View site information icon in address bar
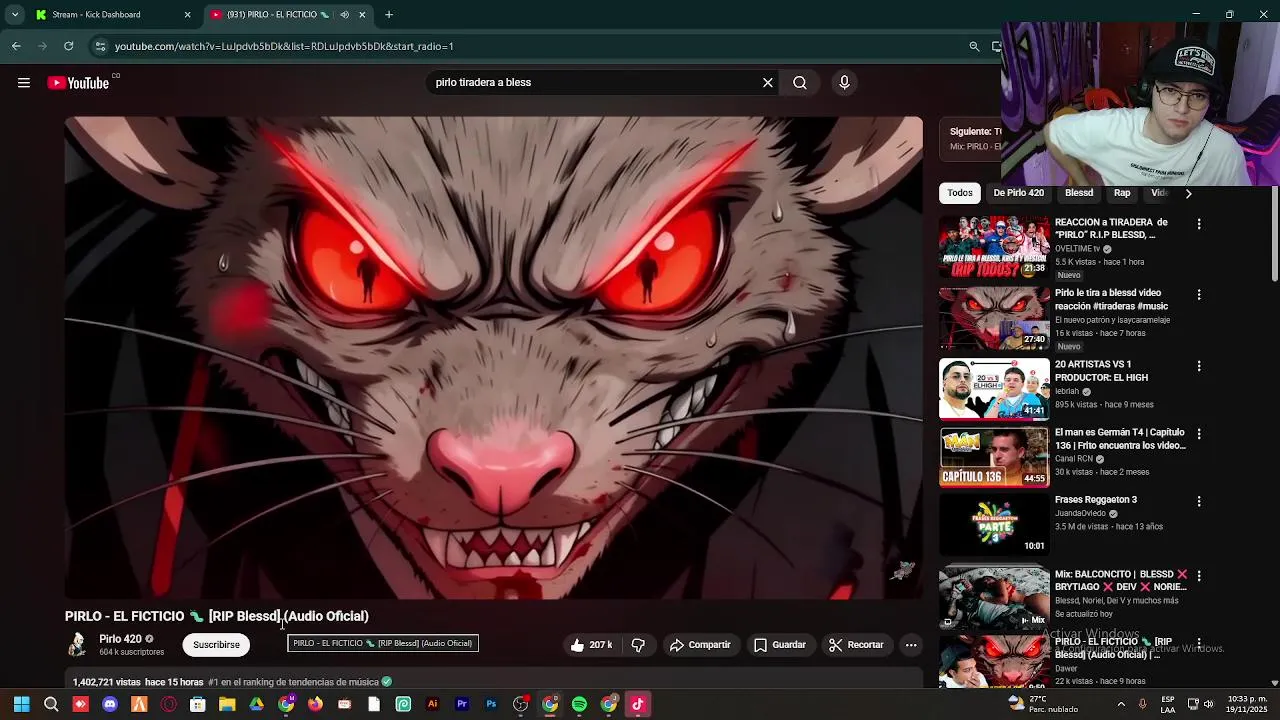1280x720 pixels. (99, 46)
